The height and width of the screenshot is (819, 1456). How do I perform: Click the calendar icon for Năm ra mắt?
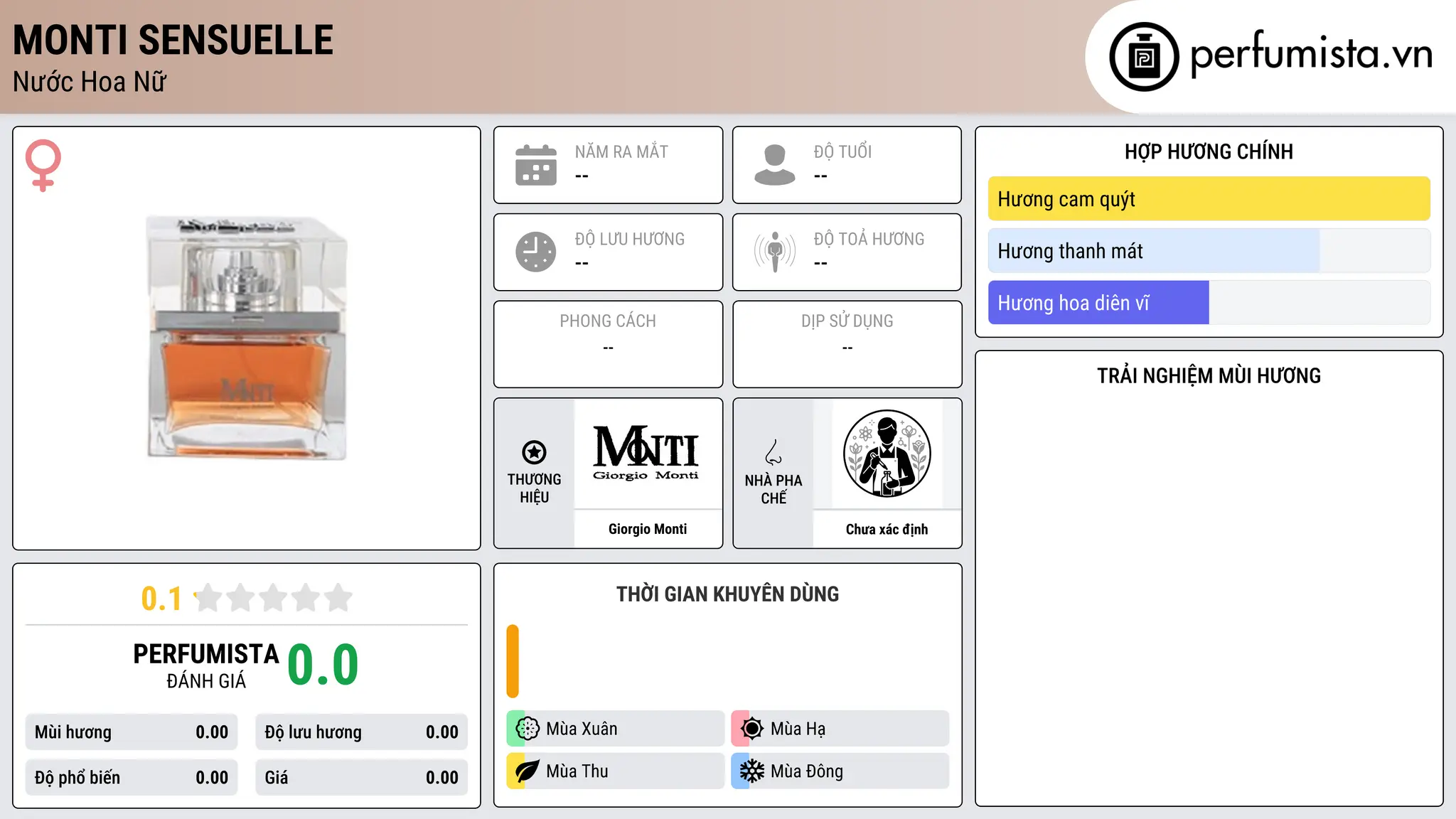(536, 165)
